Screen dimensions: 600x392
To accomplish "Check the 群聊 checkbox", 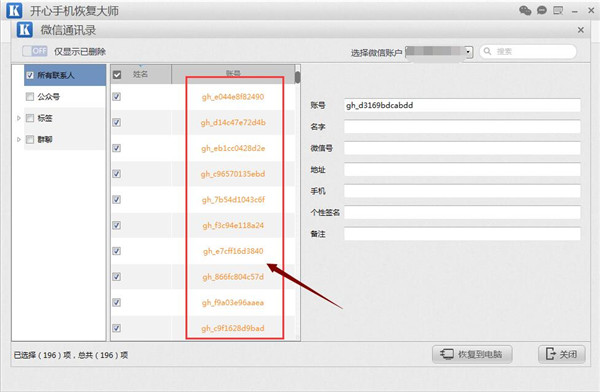I will click(30, 139).
